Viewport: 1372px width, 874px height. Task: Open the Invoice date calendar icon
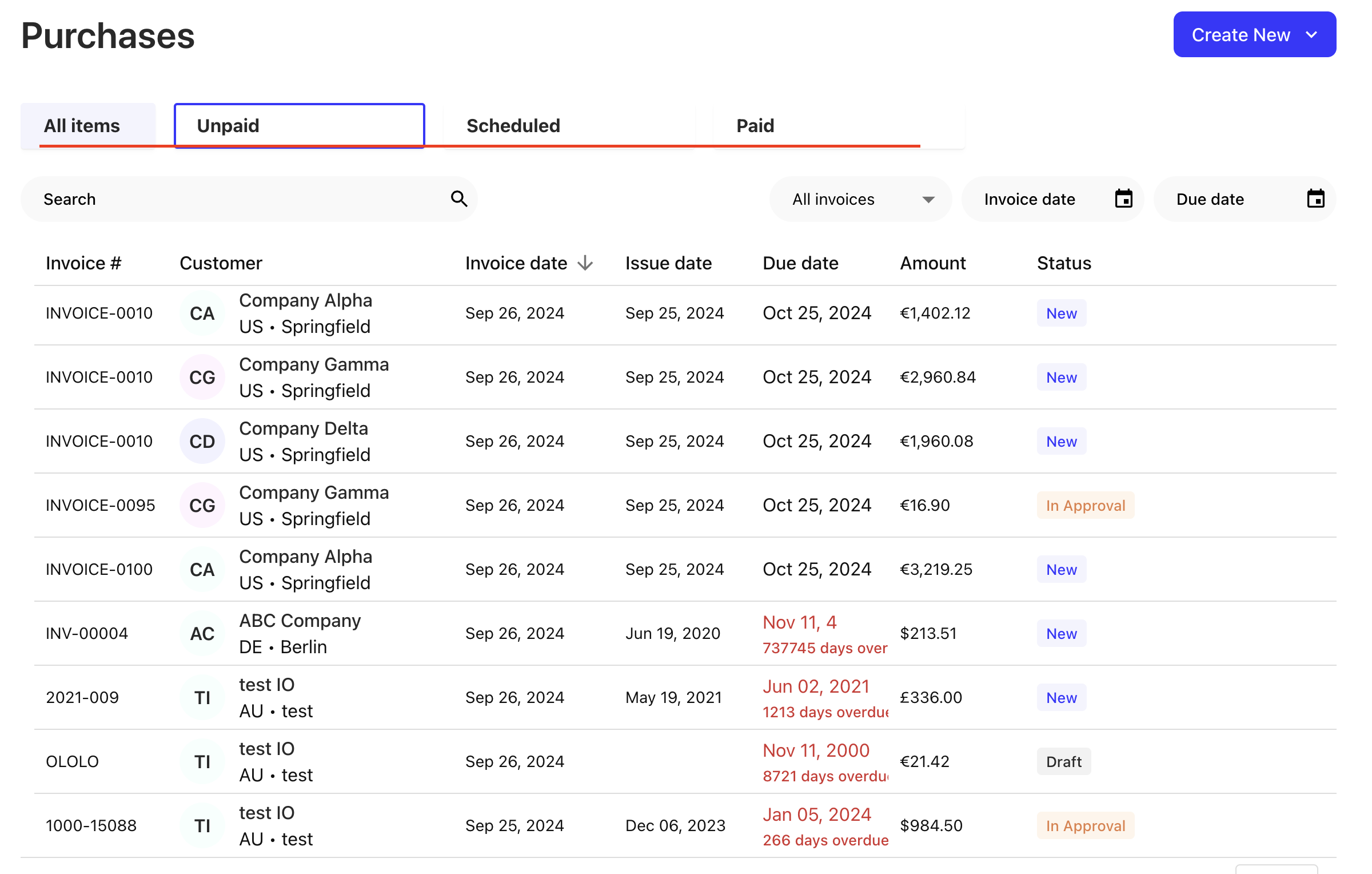(x=1123, y=199)
